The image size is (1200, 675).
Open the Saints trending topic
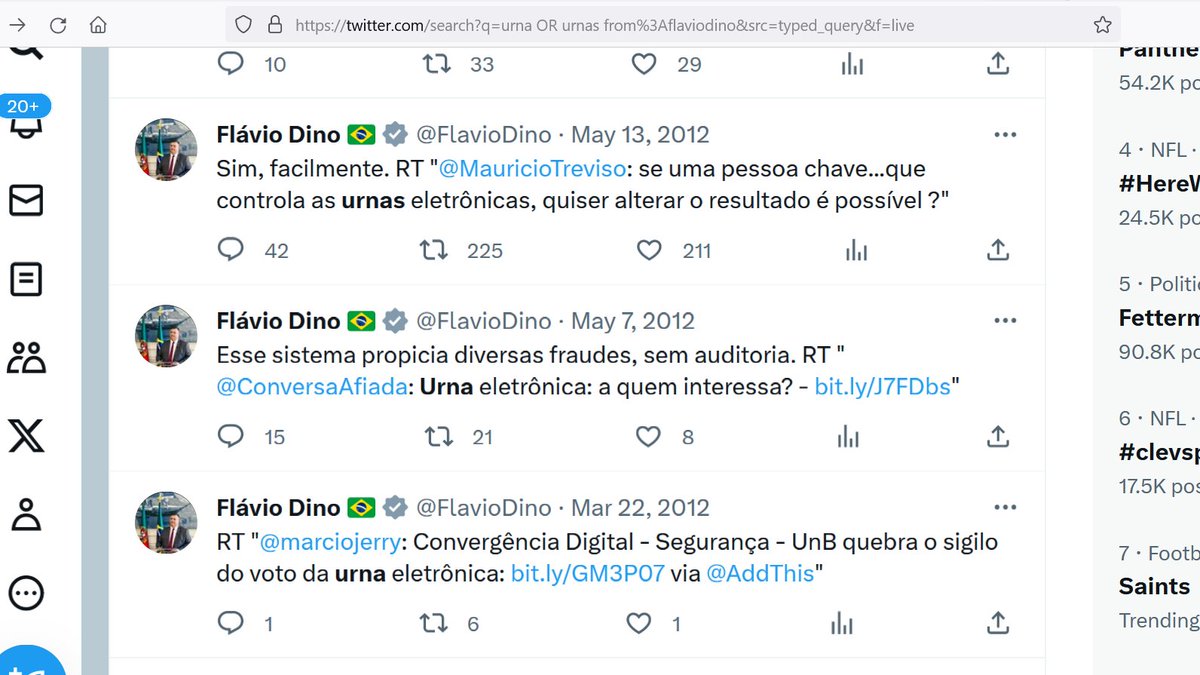(1155, 586)
